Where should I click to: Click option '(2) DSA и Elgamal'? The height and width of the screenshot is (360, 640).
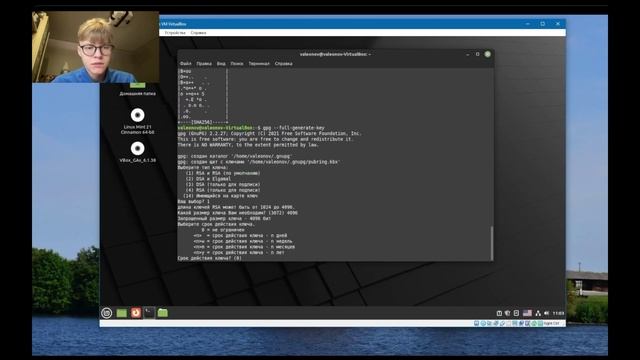[x=208, y=179]
